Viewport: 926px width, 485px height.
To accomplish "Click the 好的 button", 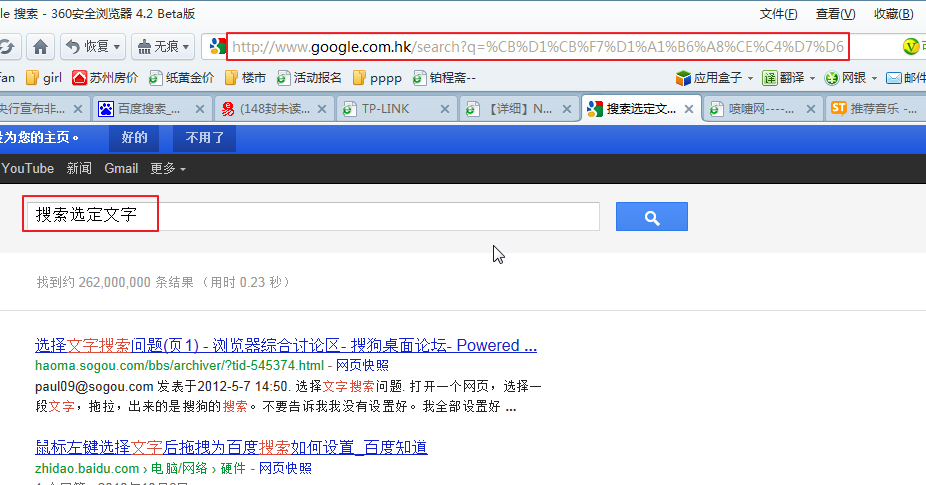I will pyautogui.click(x=134, y=138).
